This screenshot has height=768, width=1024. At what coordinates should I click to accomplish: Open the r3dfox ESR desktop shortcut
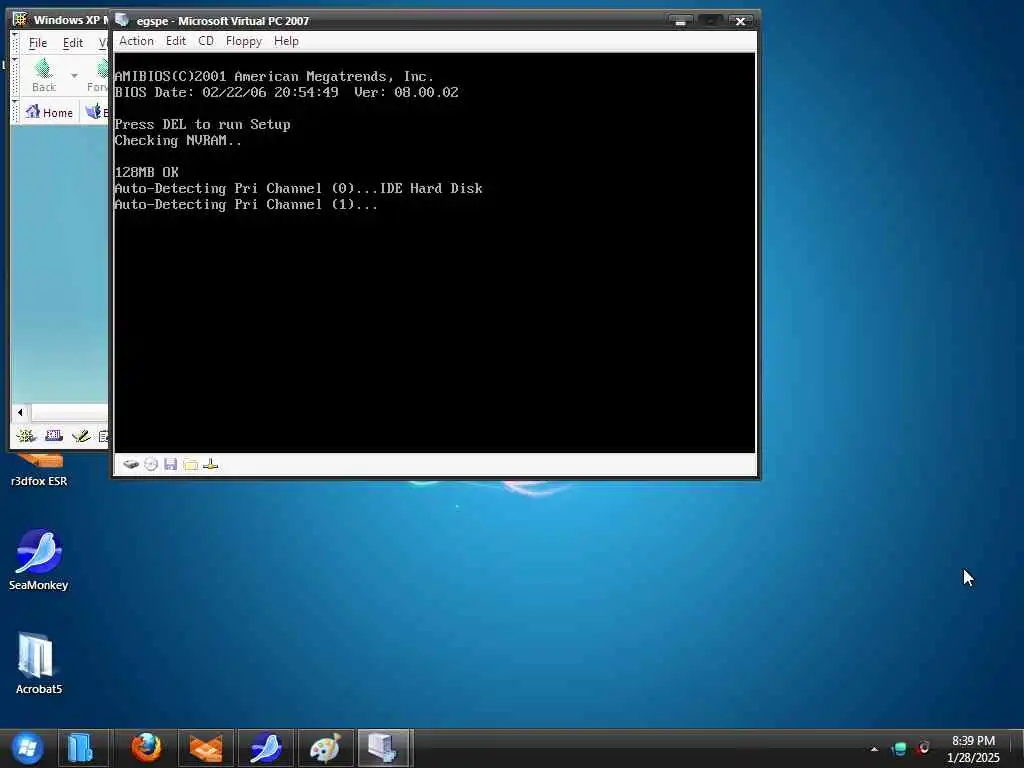(39, 470)
